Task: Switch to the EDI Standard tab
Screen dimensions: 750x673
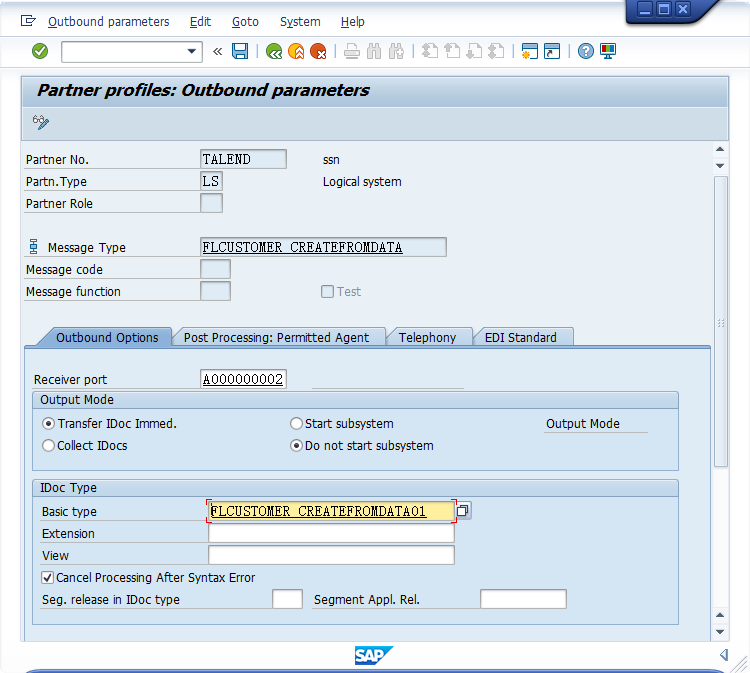Action: tap(520, 338)
